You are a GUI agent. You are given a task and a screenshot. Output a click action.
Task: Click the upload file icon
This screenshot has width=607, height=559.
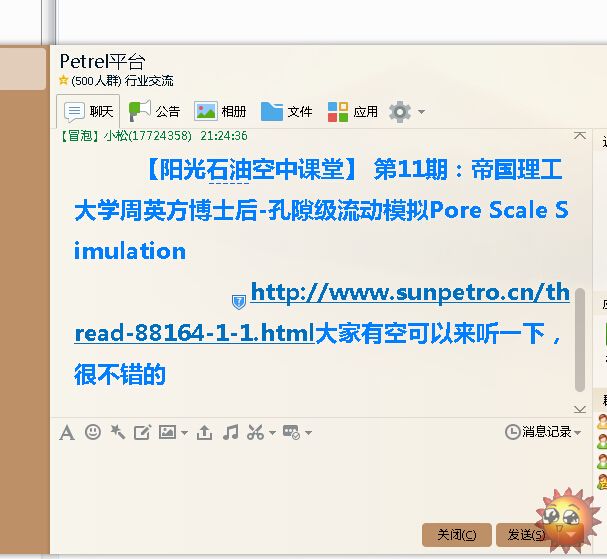pos(204,432)
